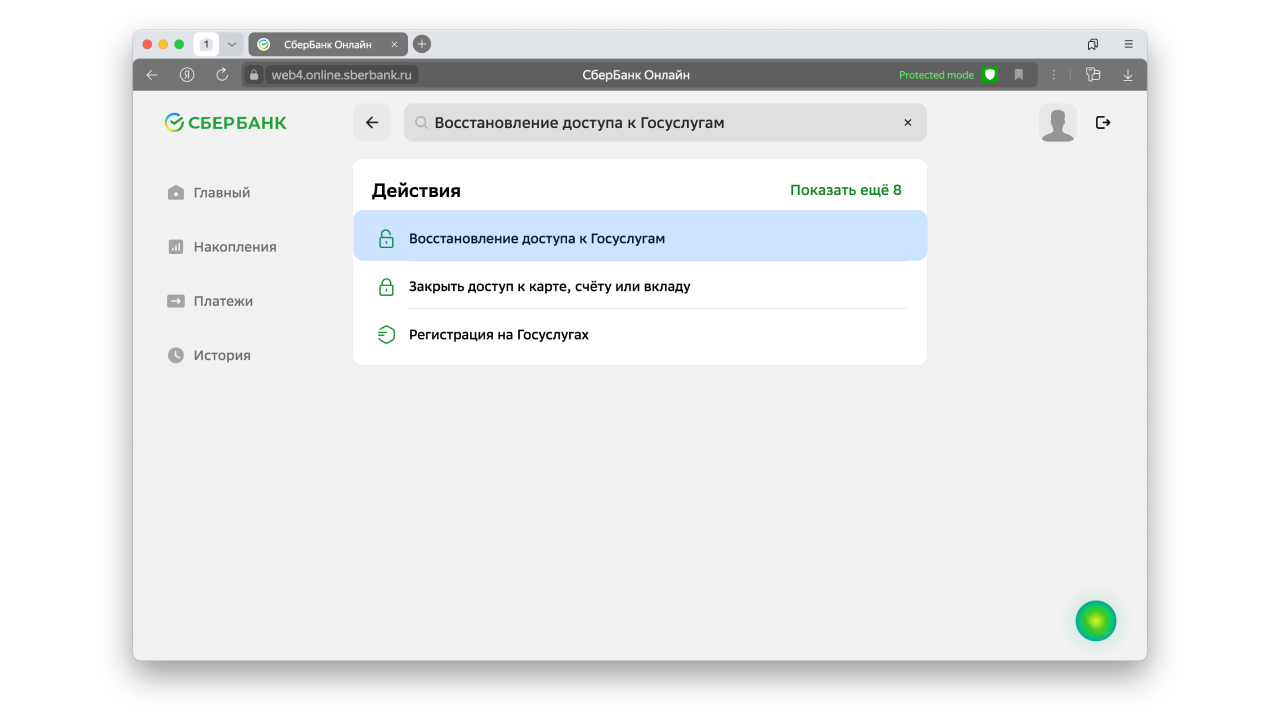This screenshot has height=720, width=1280.
Task: Open browser downloads arrow icon
Action: coord(1128,75)
